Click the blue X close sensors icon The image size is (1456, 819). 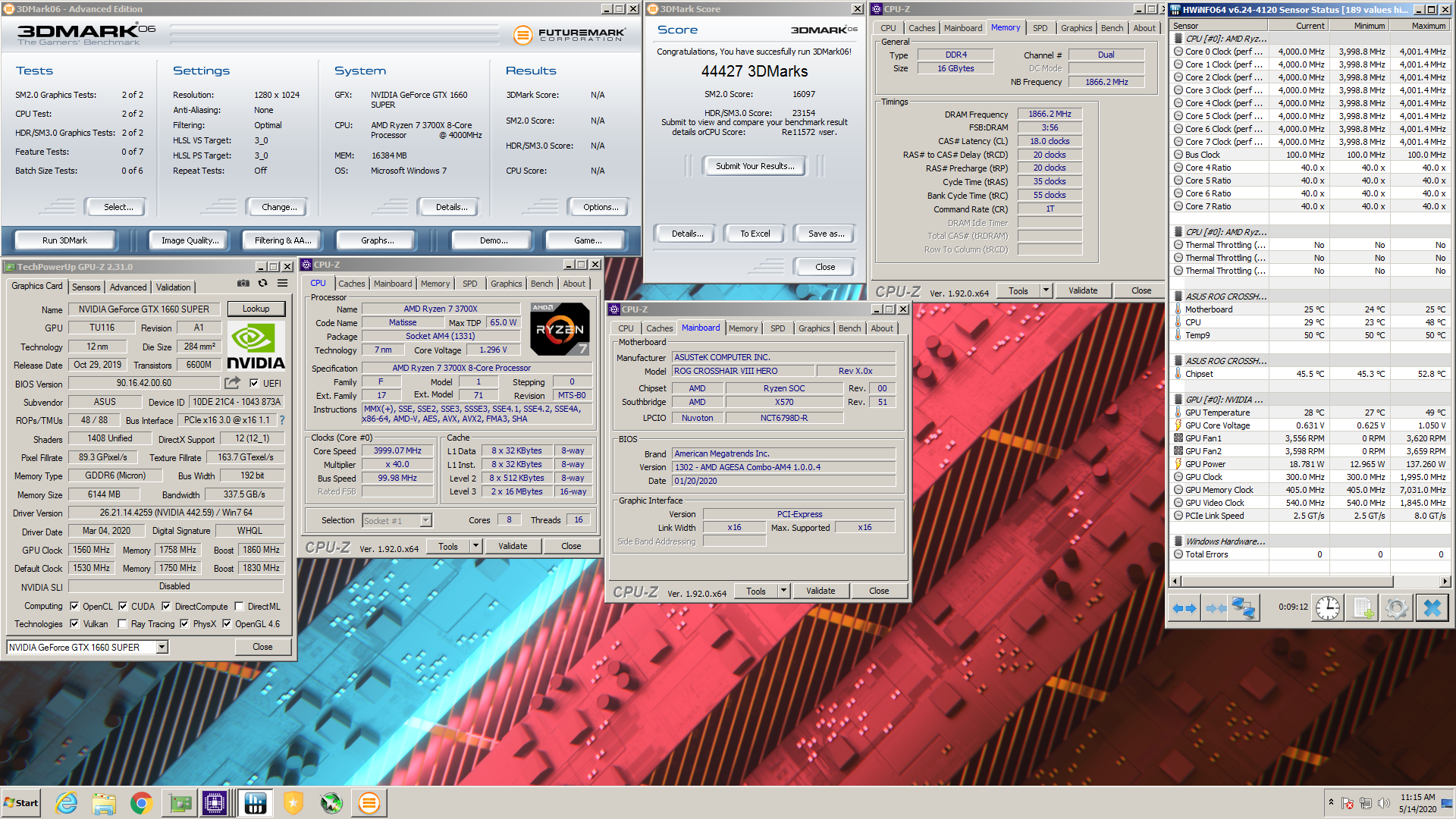pyautogui.click(x=1432, y=607)
